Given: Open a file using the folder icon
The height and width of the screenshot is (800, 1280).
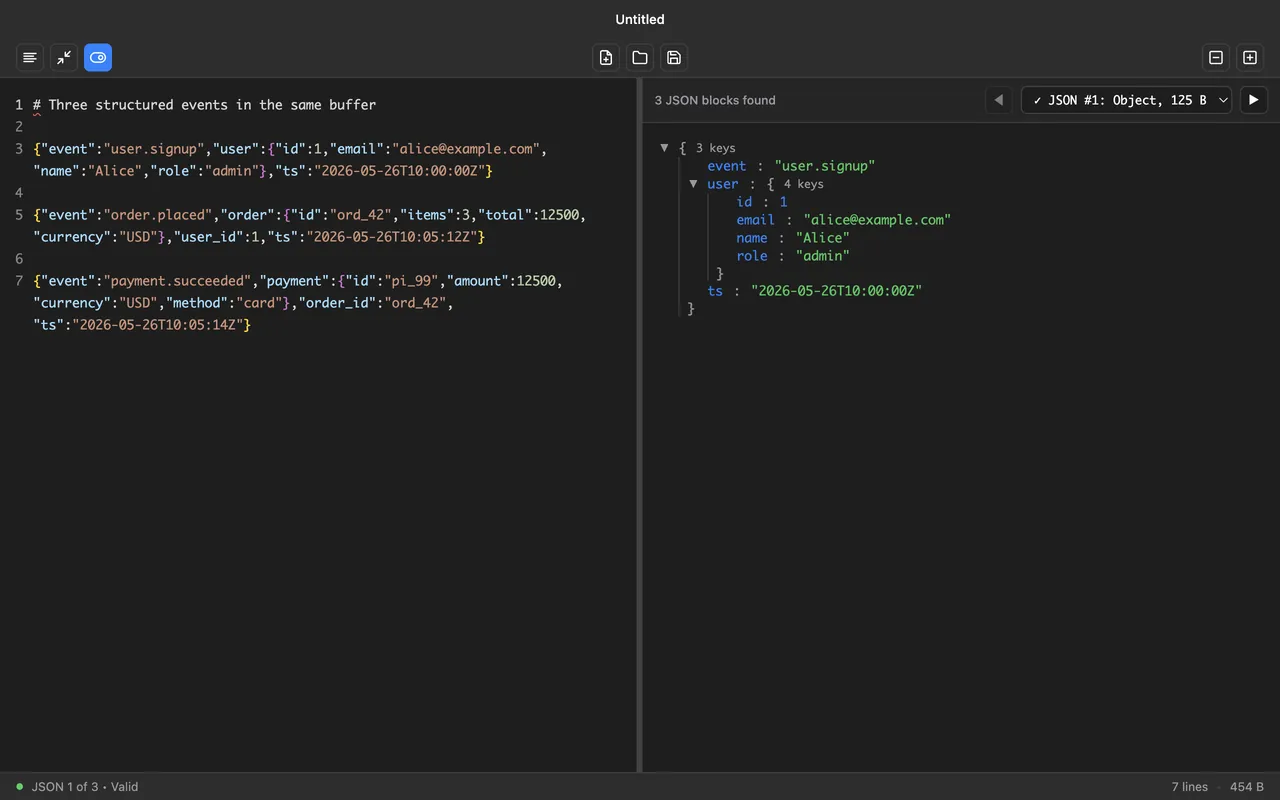Looking at the screenshot, I should click(640, 58).
